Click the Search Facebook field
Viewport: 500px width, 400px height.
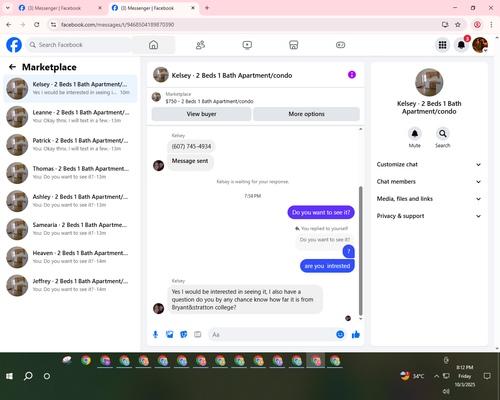click(x=79, y=45)
